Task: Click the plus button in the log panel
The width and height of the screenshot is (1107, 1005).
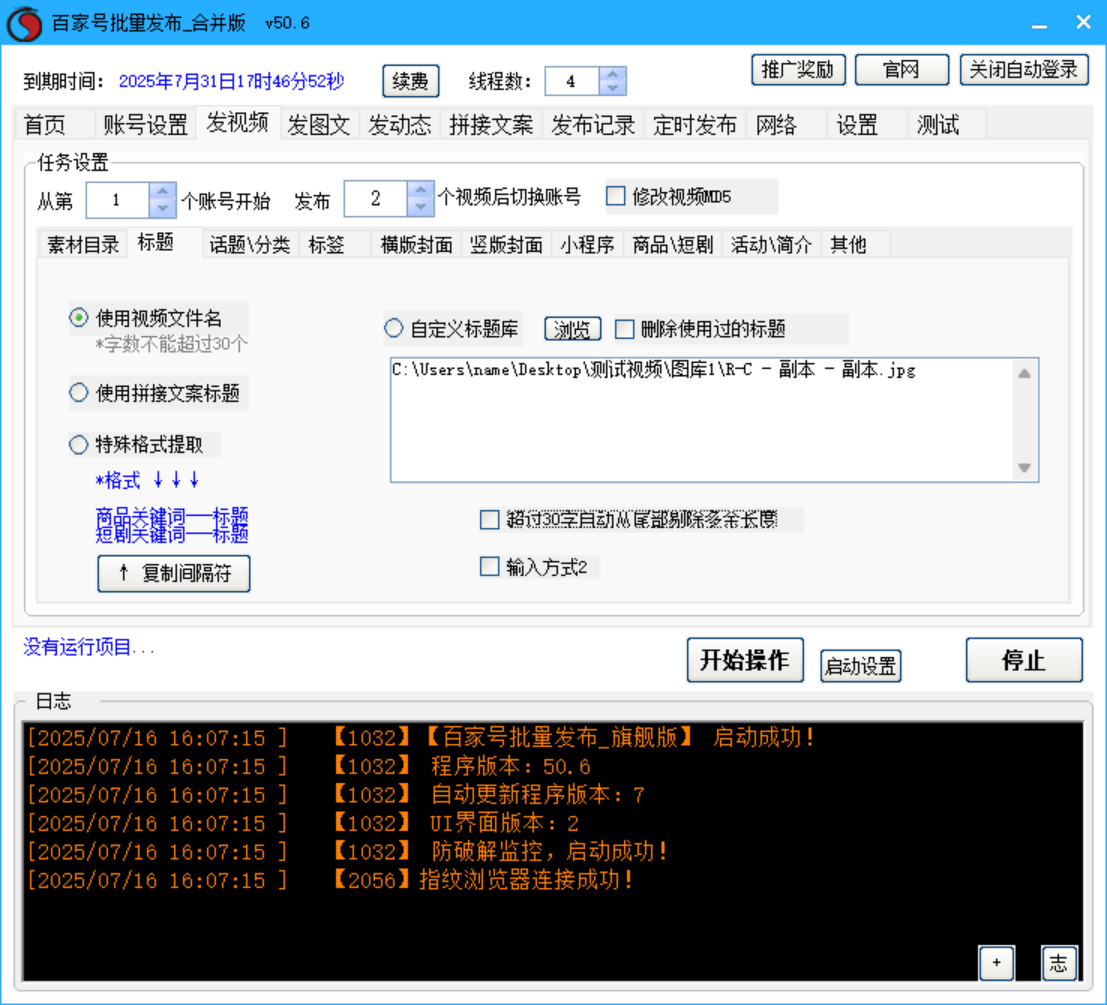Action: [x=997, y=963]
